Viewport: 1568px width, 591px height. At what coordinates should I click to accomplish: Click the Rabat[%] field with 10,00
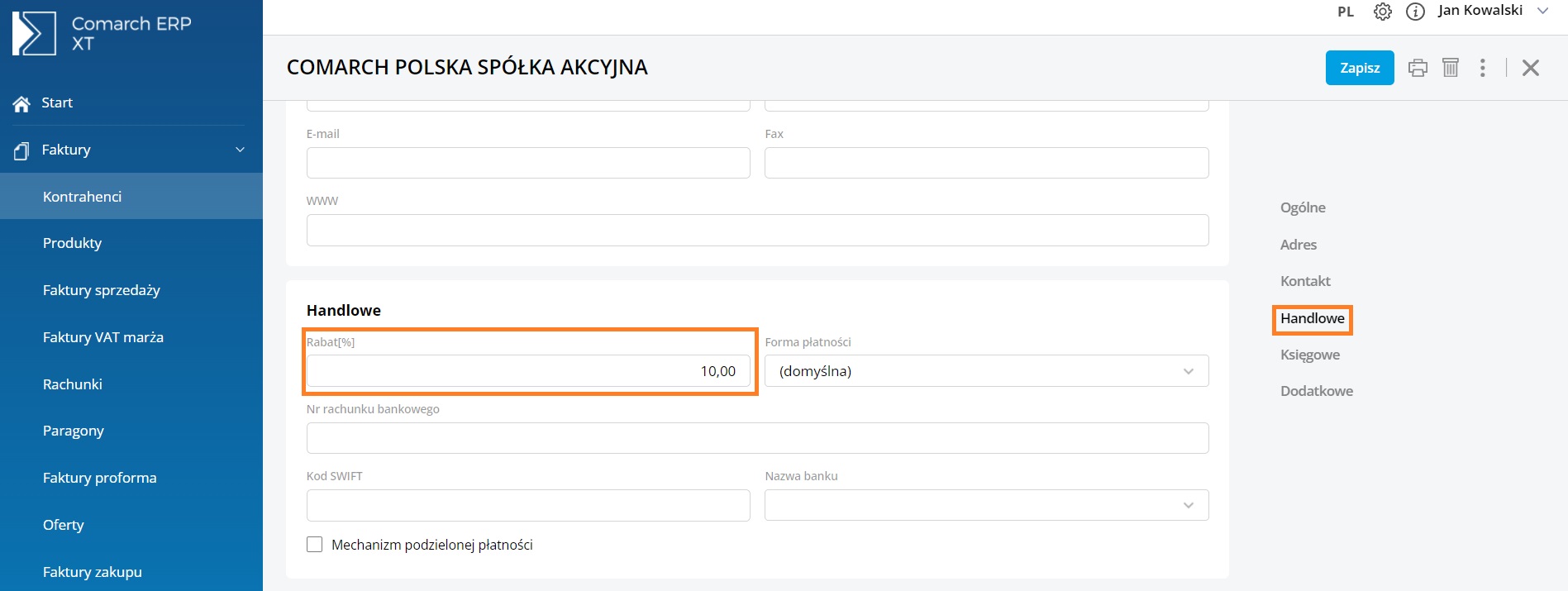point(528,371)
